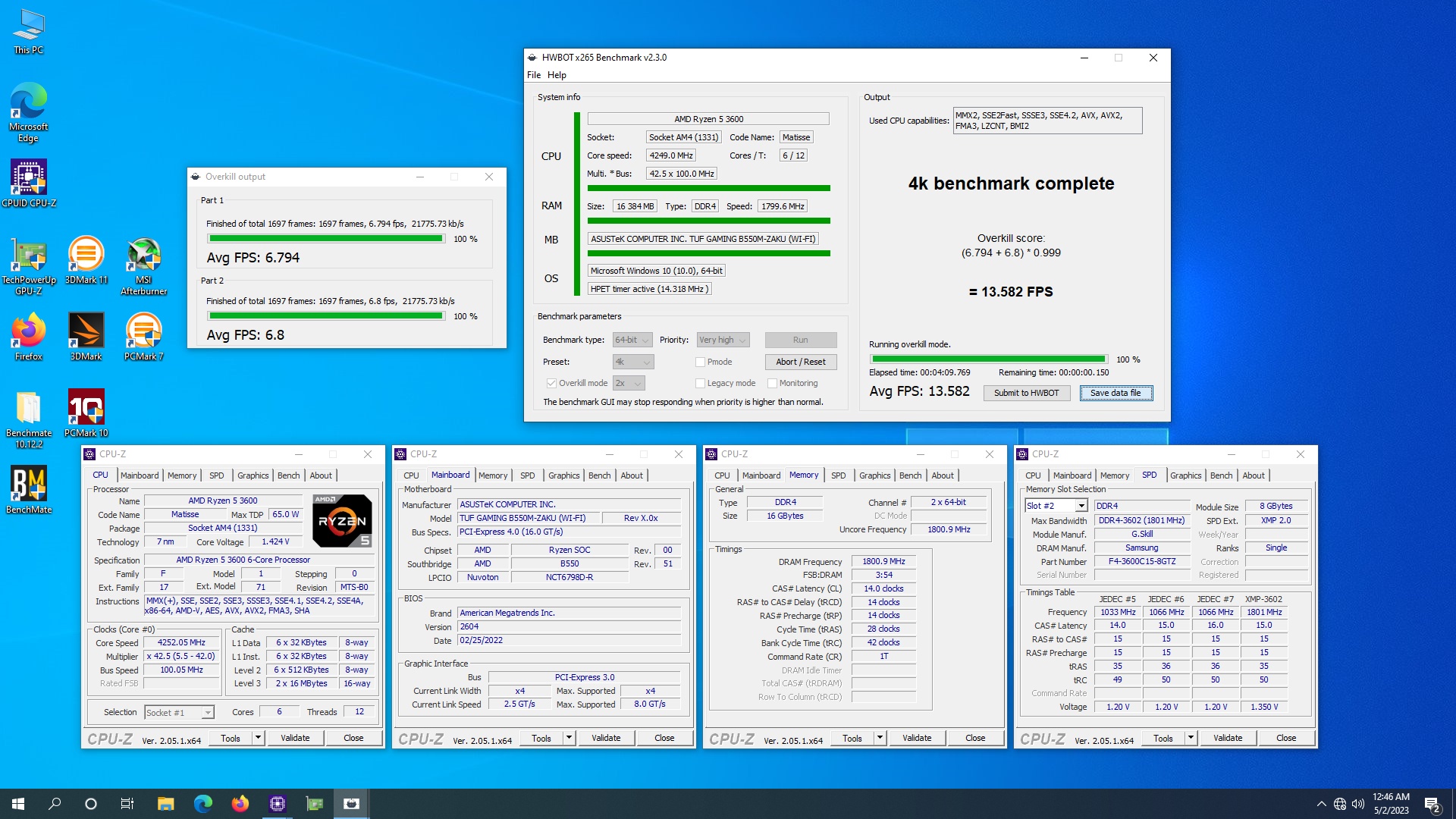Open File Explorer from the taskbar
1456x819 pixels.
(x=166, y=804)
